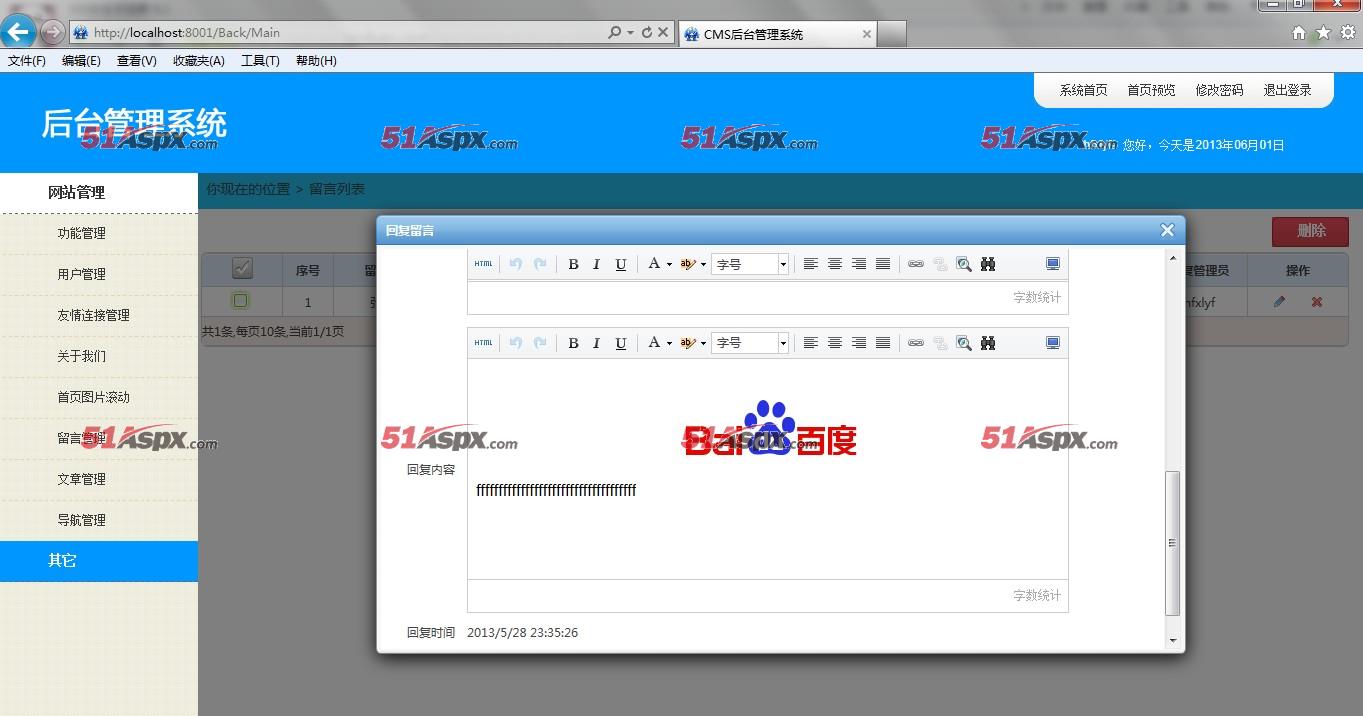Open the 帮助(H) menu
This screenshot has width=1363, height=716.
point(316,61)
